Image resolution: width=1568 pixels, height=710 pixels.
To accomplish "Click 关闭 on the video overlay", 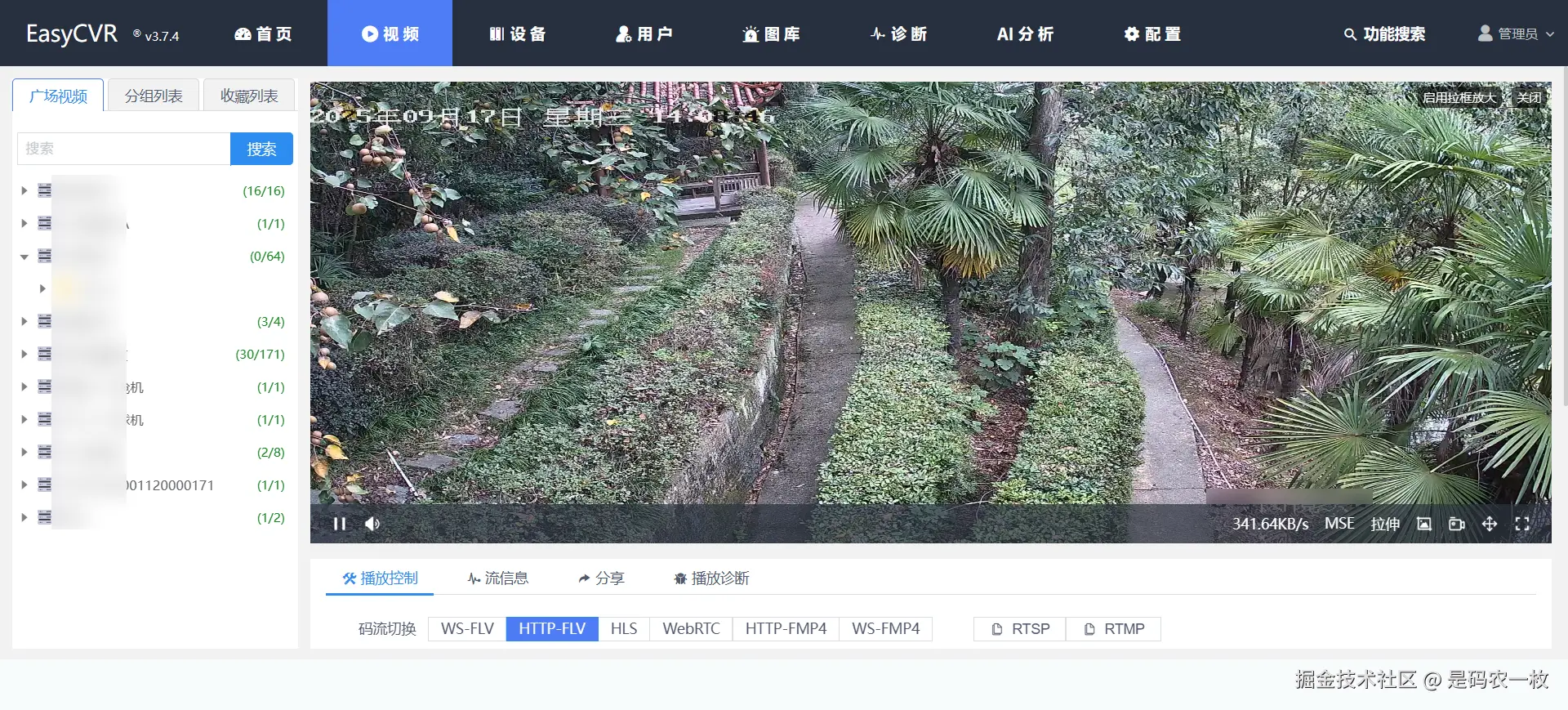I will tap(1530, 97).
